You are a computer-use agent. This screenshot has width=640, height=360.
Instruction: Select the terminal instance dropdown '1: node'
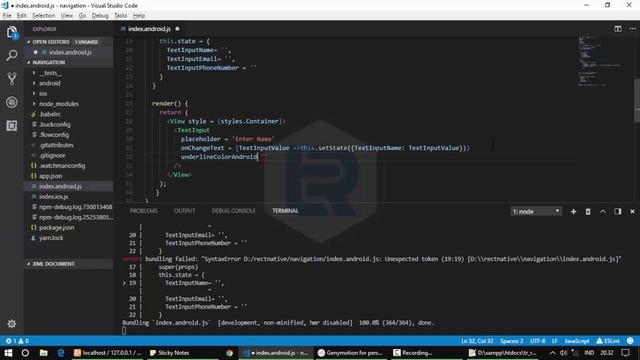[536, 211]
